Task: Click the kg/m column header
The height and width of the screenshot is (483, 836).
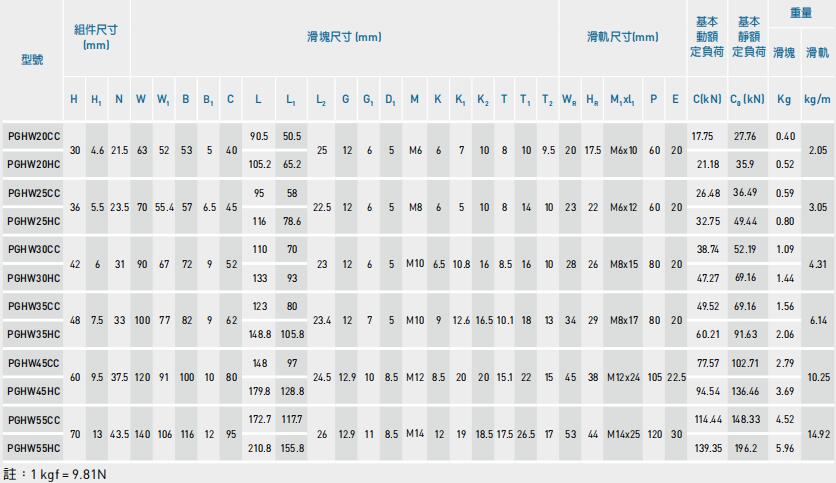Action: pos(818,100)
